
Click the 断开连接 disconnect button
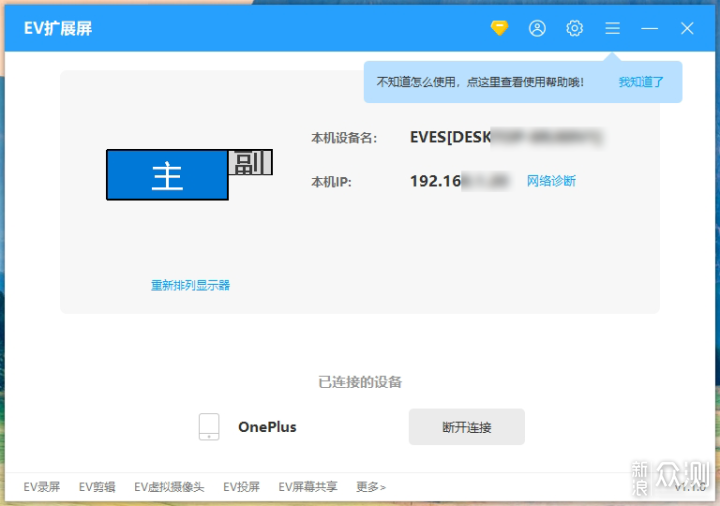(x=467, y=427)
